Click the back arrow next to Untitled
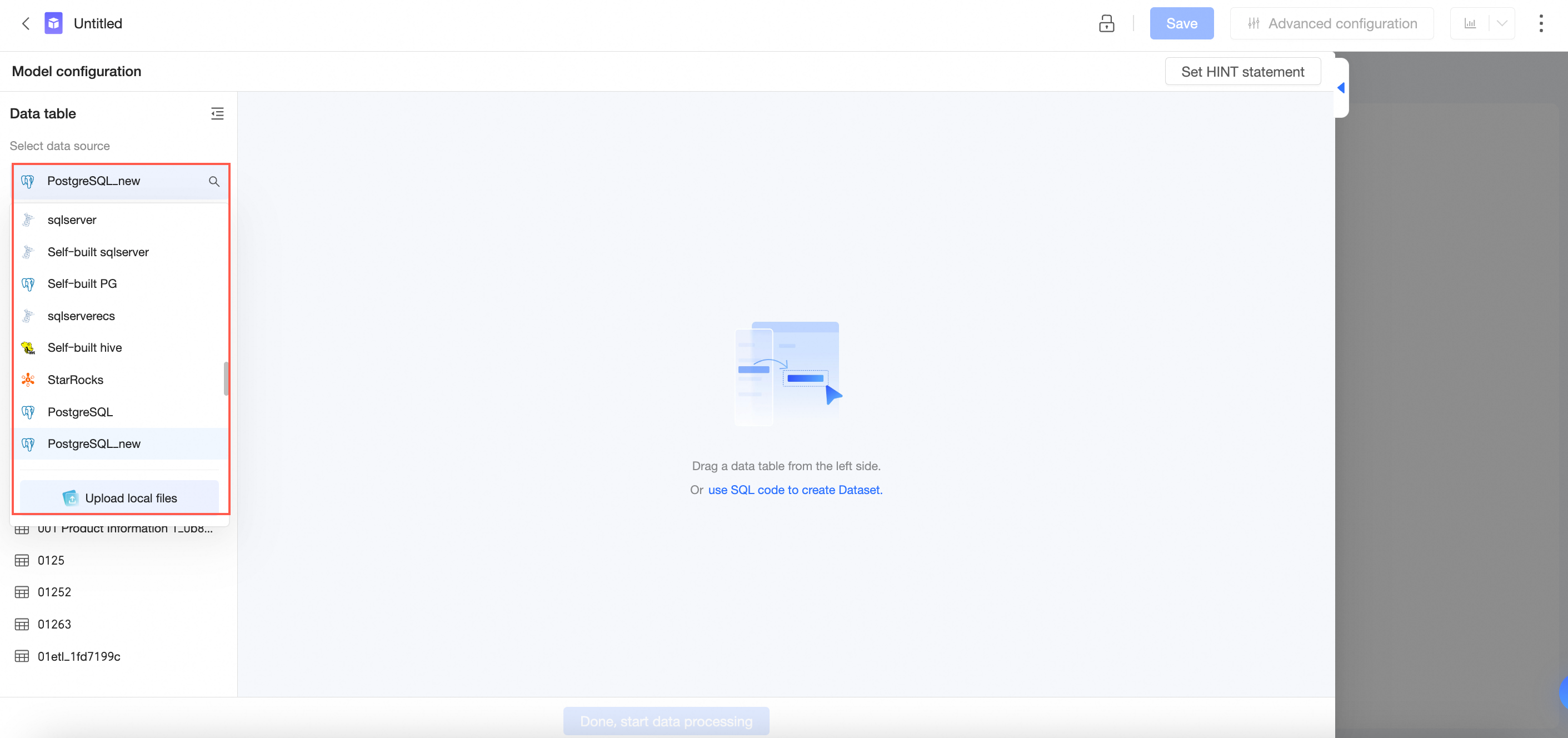The height and width of the screenshot is (738, 1568). tap(26, 23)
